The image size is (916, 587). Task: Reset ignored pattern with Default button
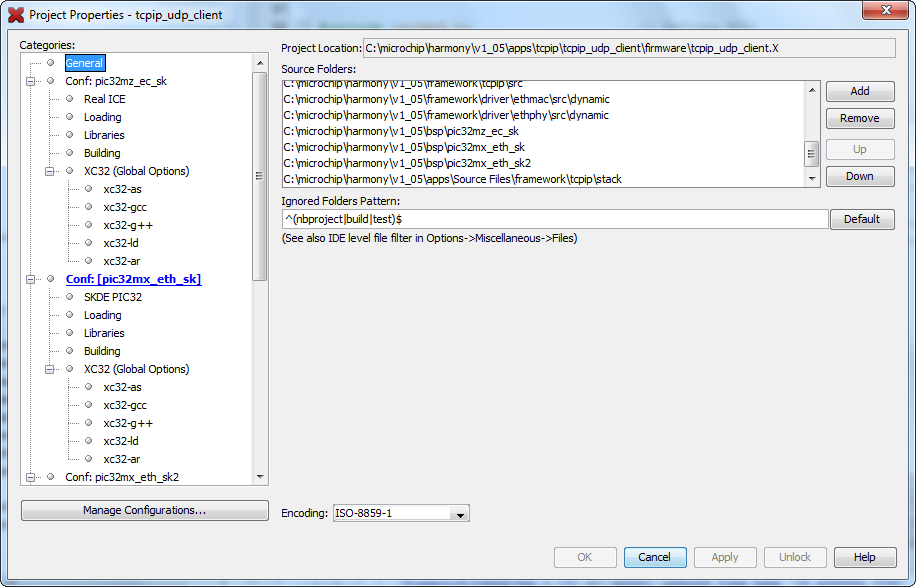coord(862,219)
